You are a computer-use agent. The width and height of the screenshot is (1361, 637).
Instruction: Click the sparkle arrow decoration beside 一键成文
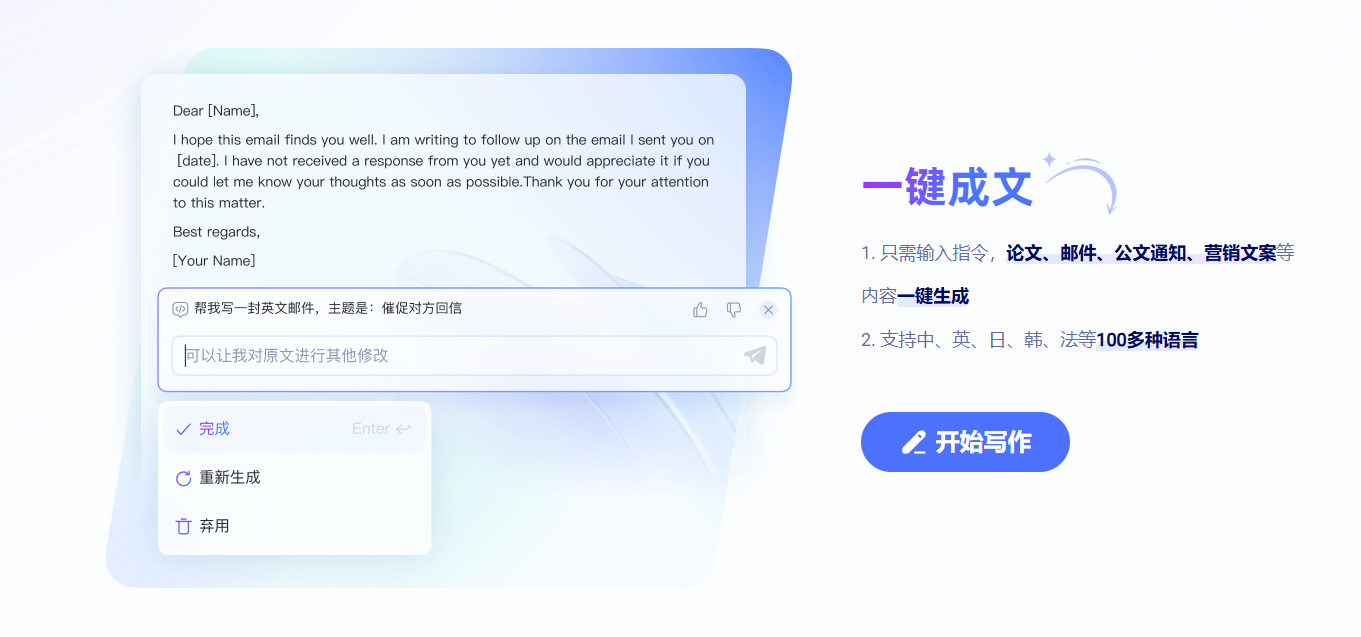1080,182
